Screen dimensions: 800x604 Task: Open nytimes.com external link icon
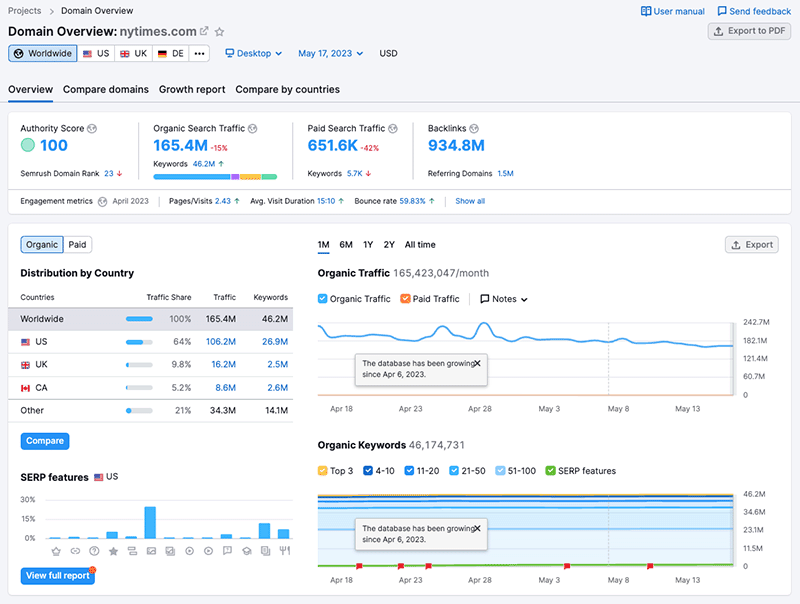pyautogui.click(x=204, y=31)
